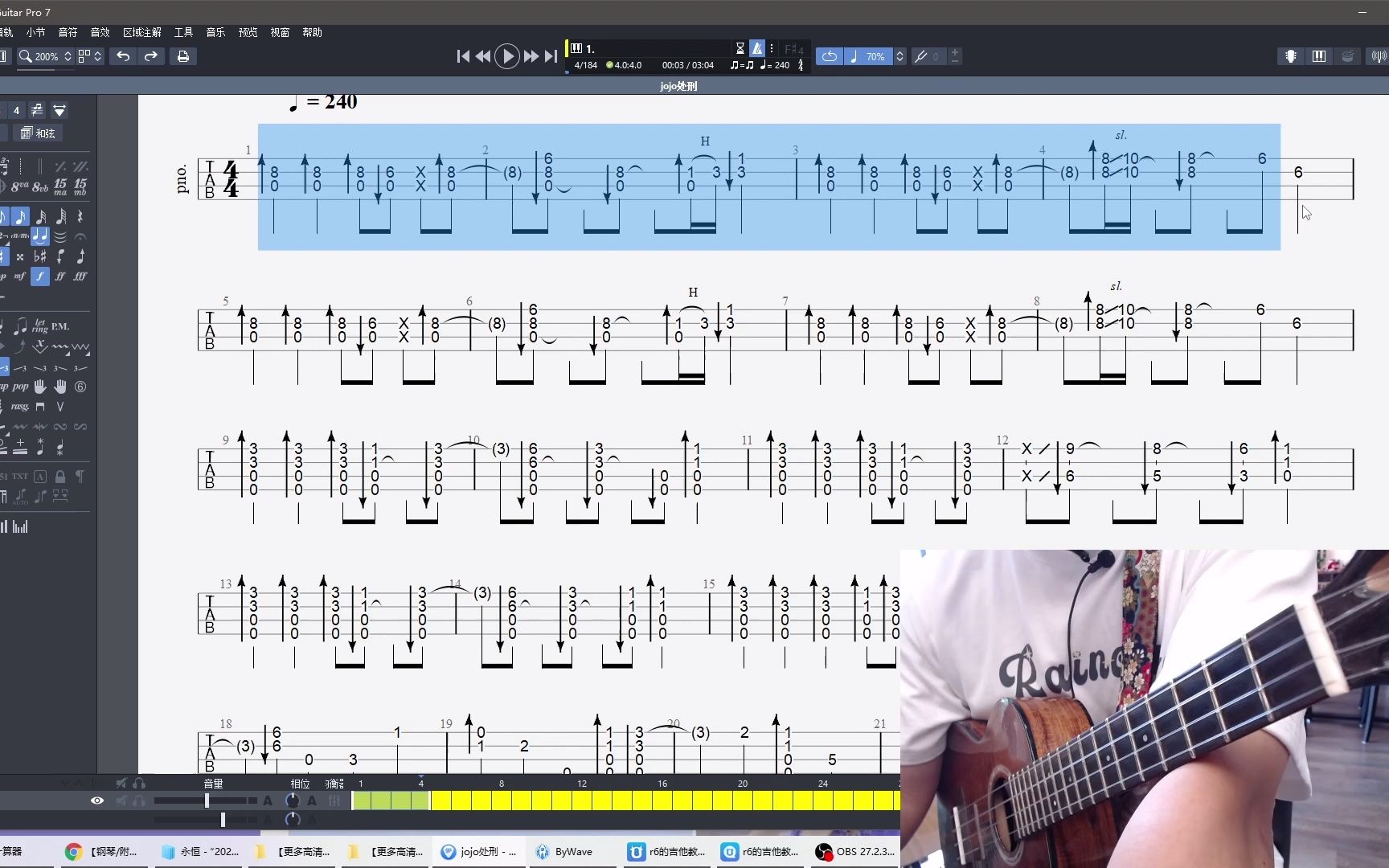The height and width of the screenshot is (868, 1389).
Task: Mute the pno. track in mixer
Action: pyautogui.click(x=121, y=800)
